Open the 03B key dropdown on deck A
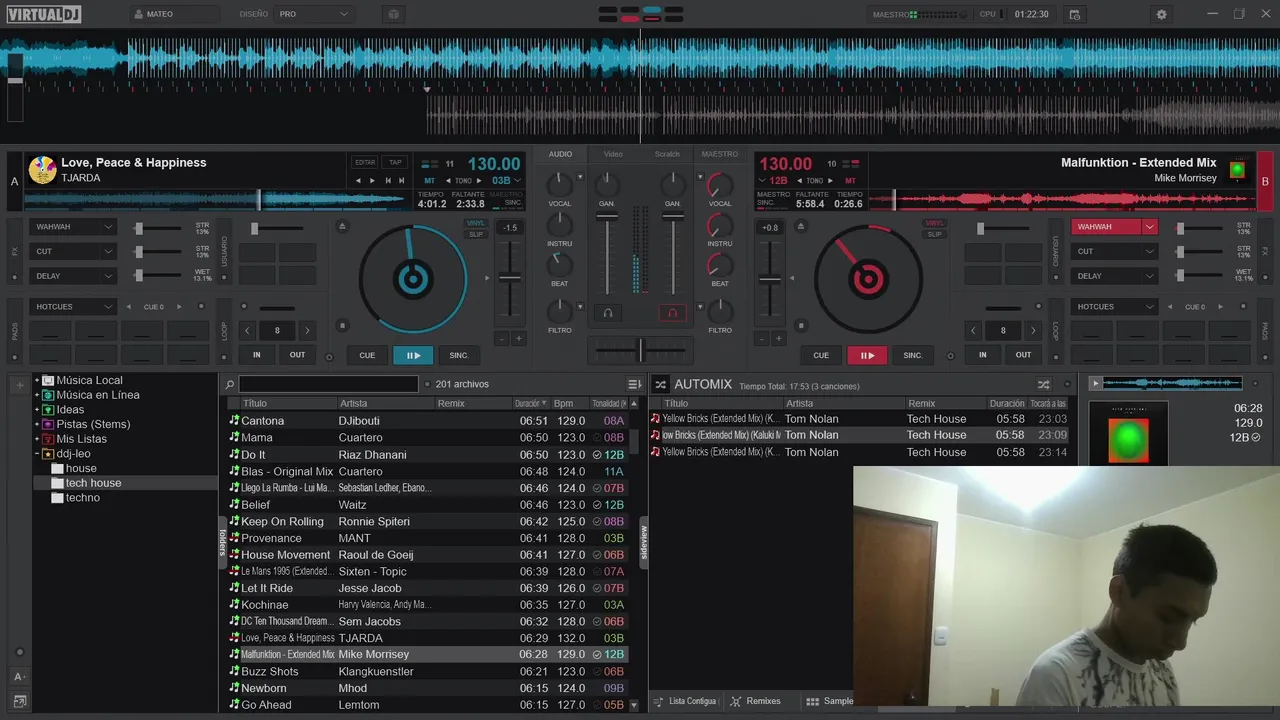Viewport: 1280px width, 720px height. click(x=517, y=181)
